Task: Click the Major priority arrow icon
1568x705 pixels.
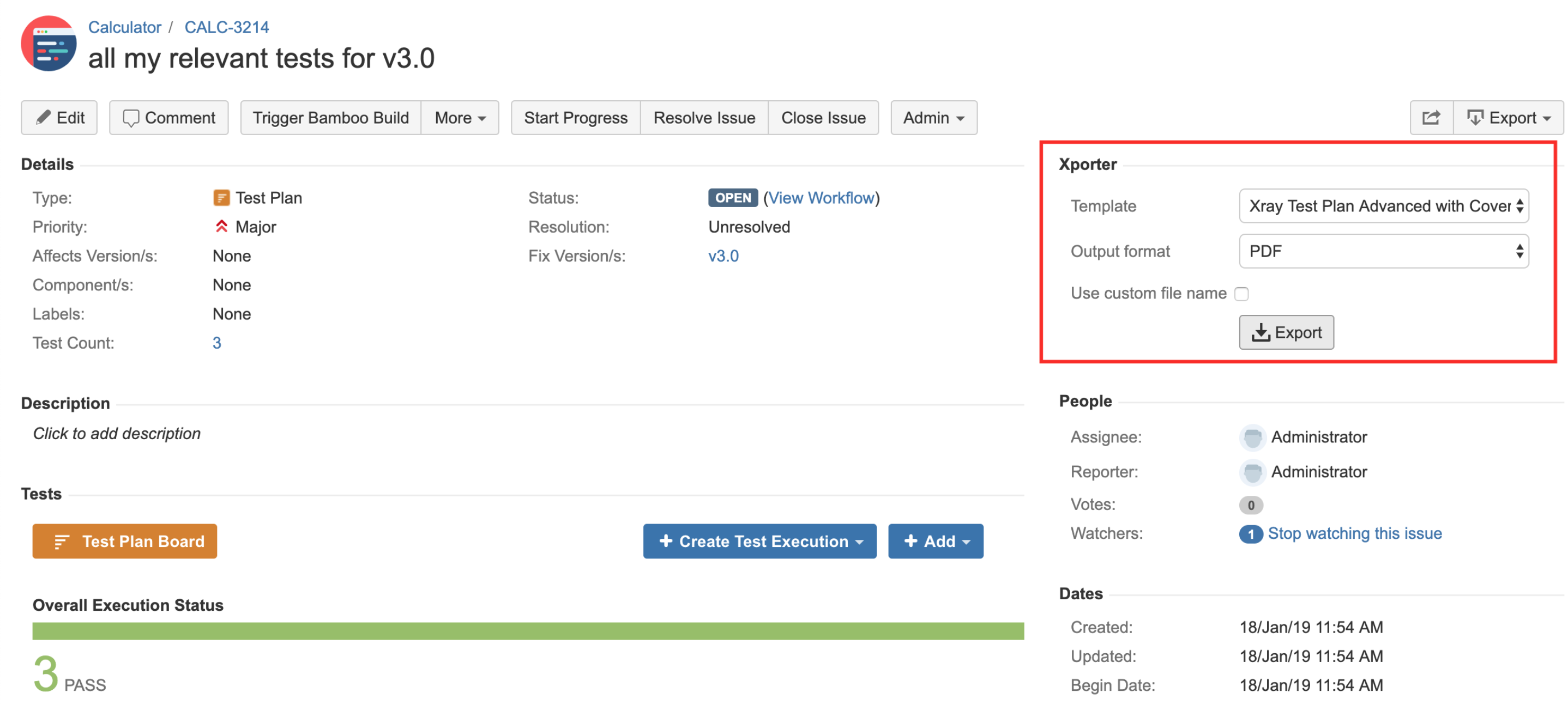Action: click(x=221, y=226)
